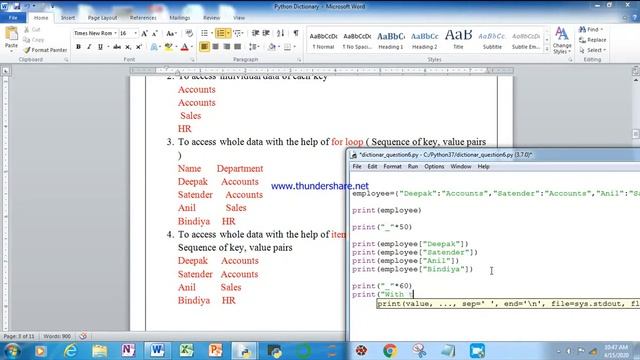The height and width of the screenshot is (360, 640).
Task: Apply the Normal style
Action: click(x=323, y=40)
